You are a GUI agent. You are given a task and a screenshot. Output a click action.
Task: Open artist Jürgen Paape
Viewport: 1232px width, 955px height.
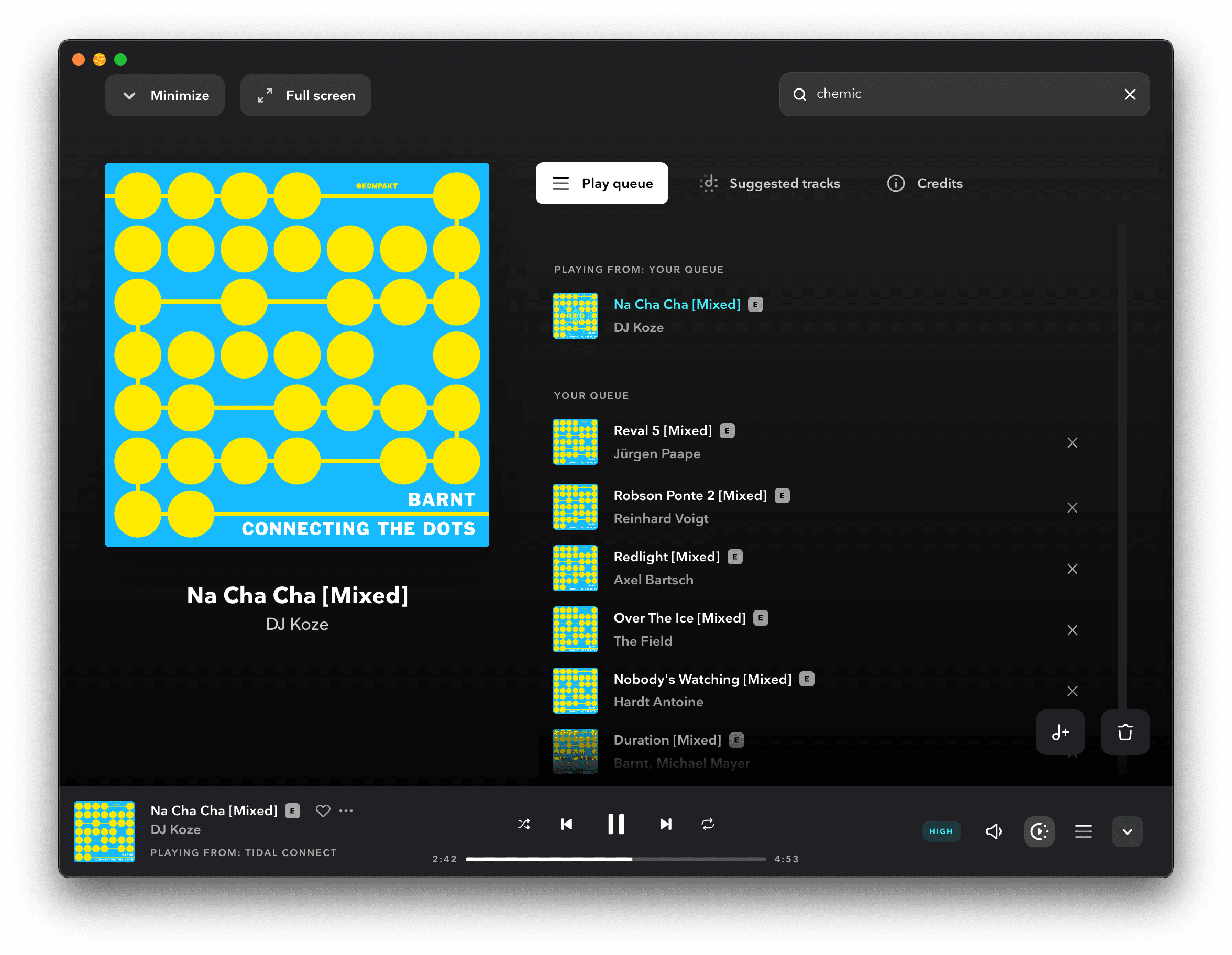click(x=657, y=454)
